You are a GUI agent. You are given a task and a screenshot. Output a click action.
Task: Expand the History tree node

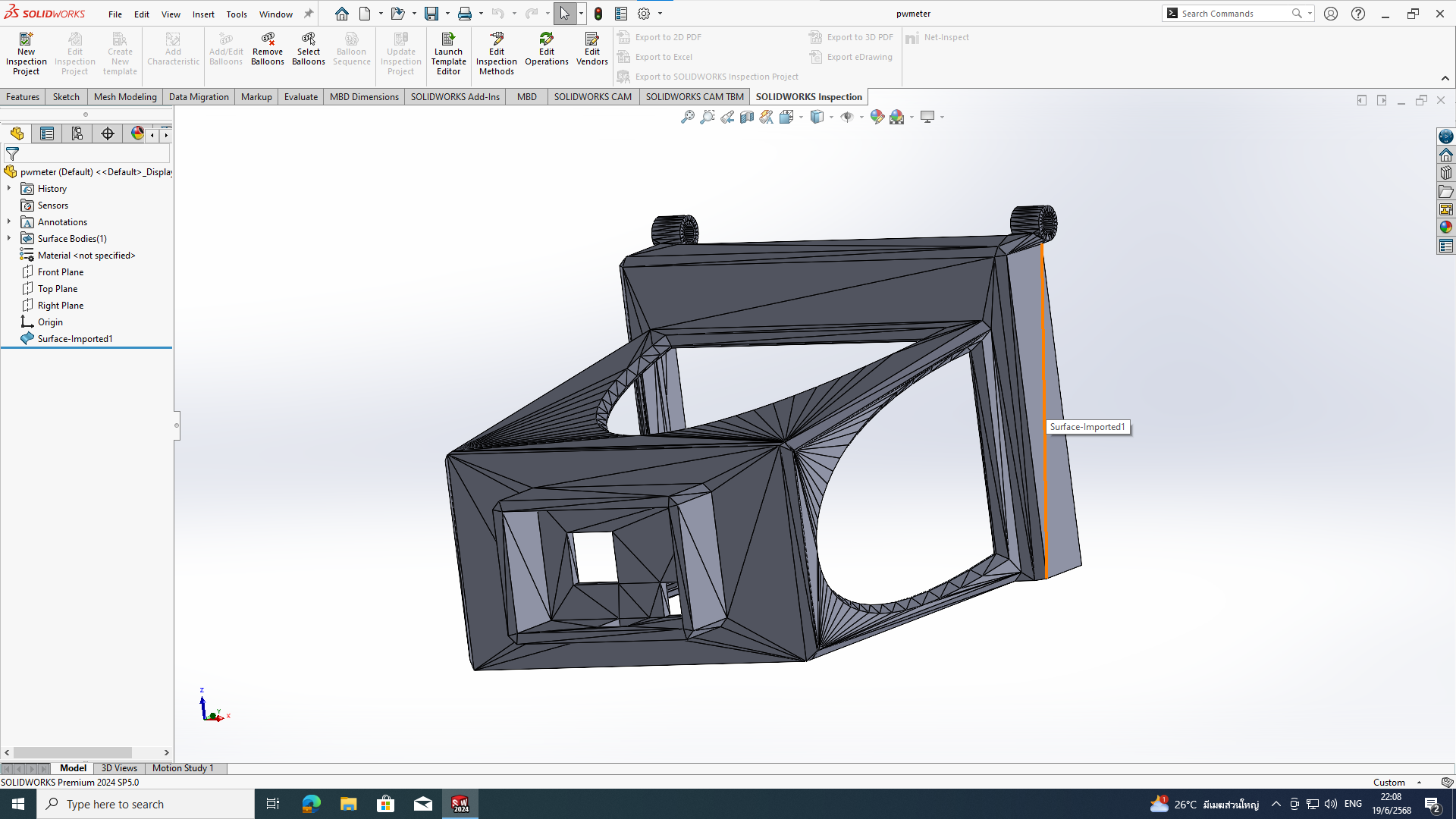pos(9,188)
